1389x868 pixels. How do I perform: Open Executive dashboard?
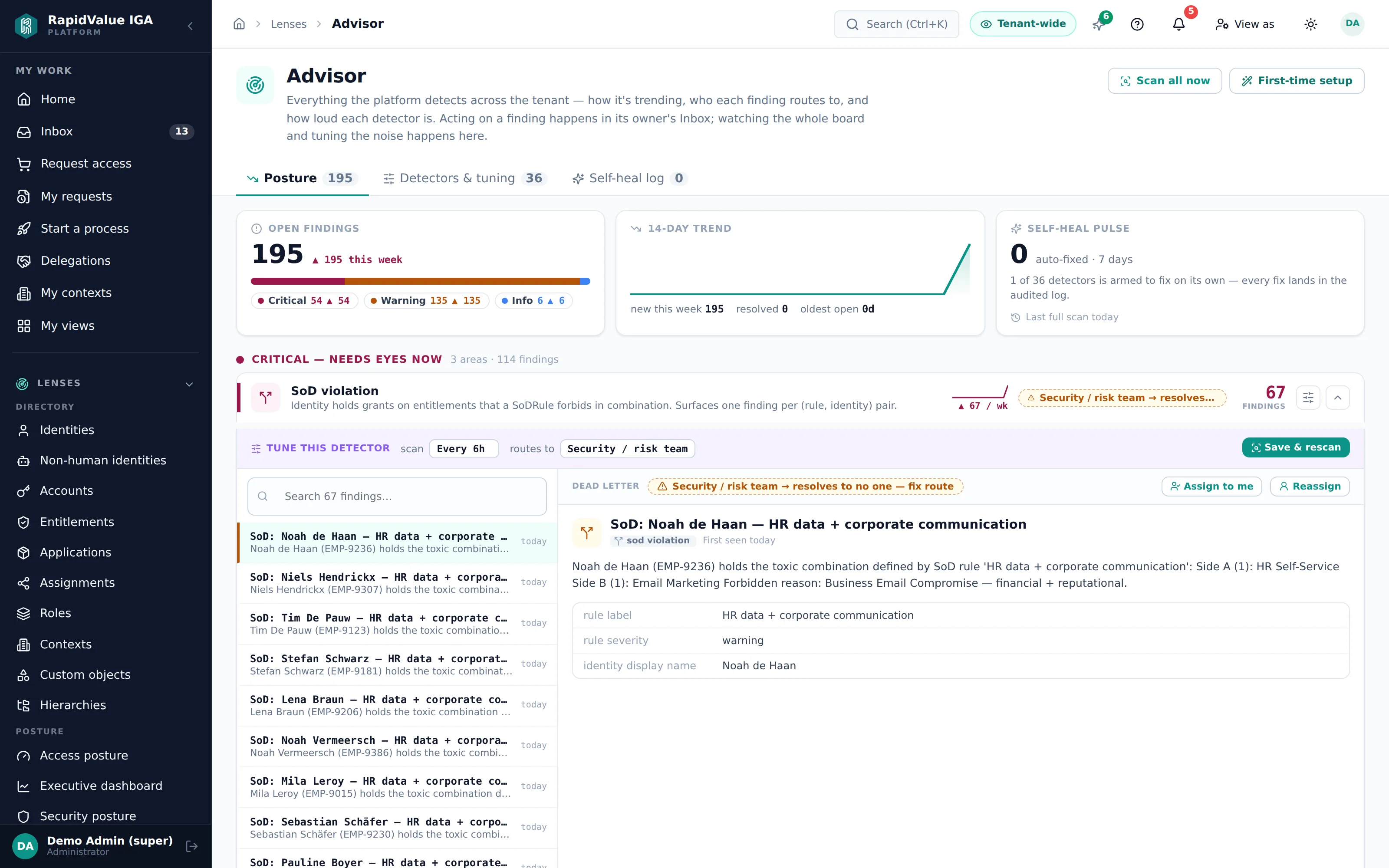(x=105, y=786)
